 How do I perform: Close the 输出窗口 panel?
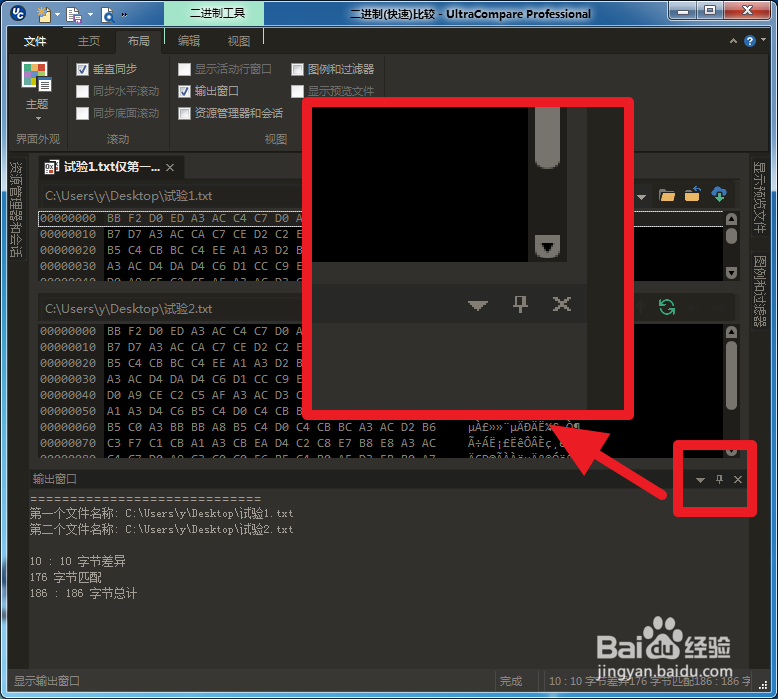coord(738,479)
